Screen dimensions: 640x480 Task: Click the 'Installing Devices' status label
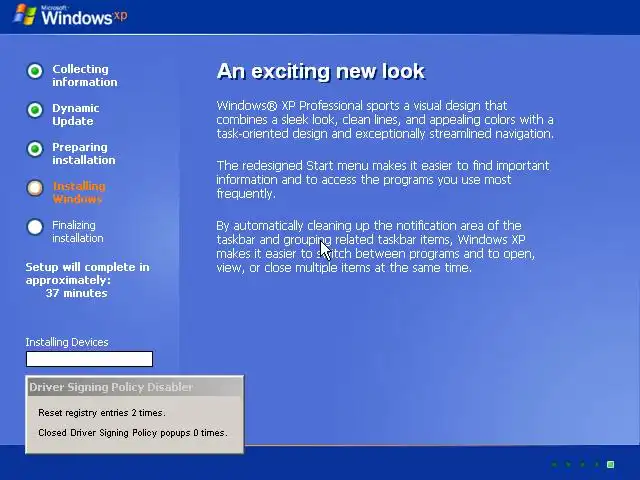click(67, 342)
